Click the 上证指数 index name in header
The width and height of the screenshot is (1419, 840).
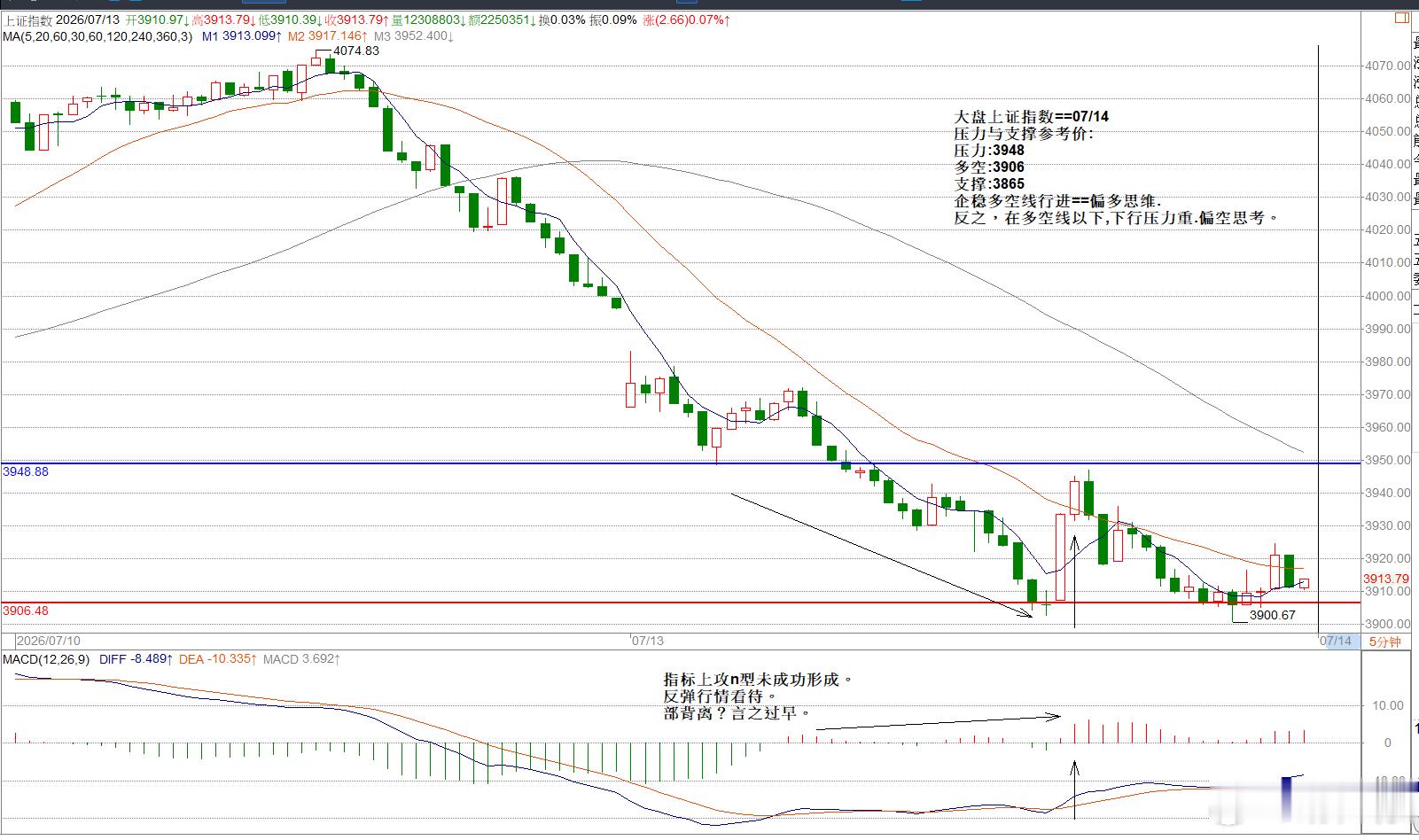[x=28, y=19]
